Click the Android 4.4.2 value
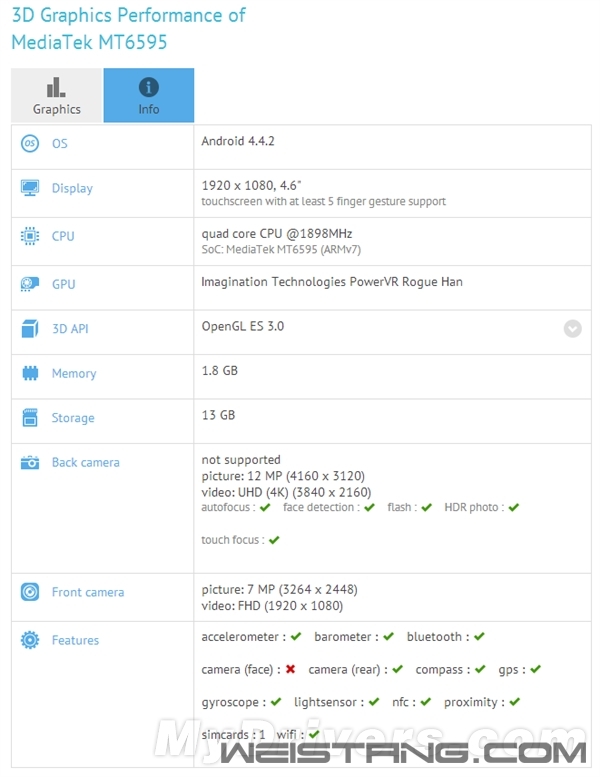600x777 pixels. [x=238, y=141]
